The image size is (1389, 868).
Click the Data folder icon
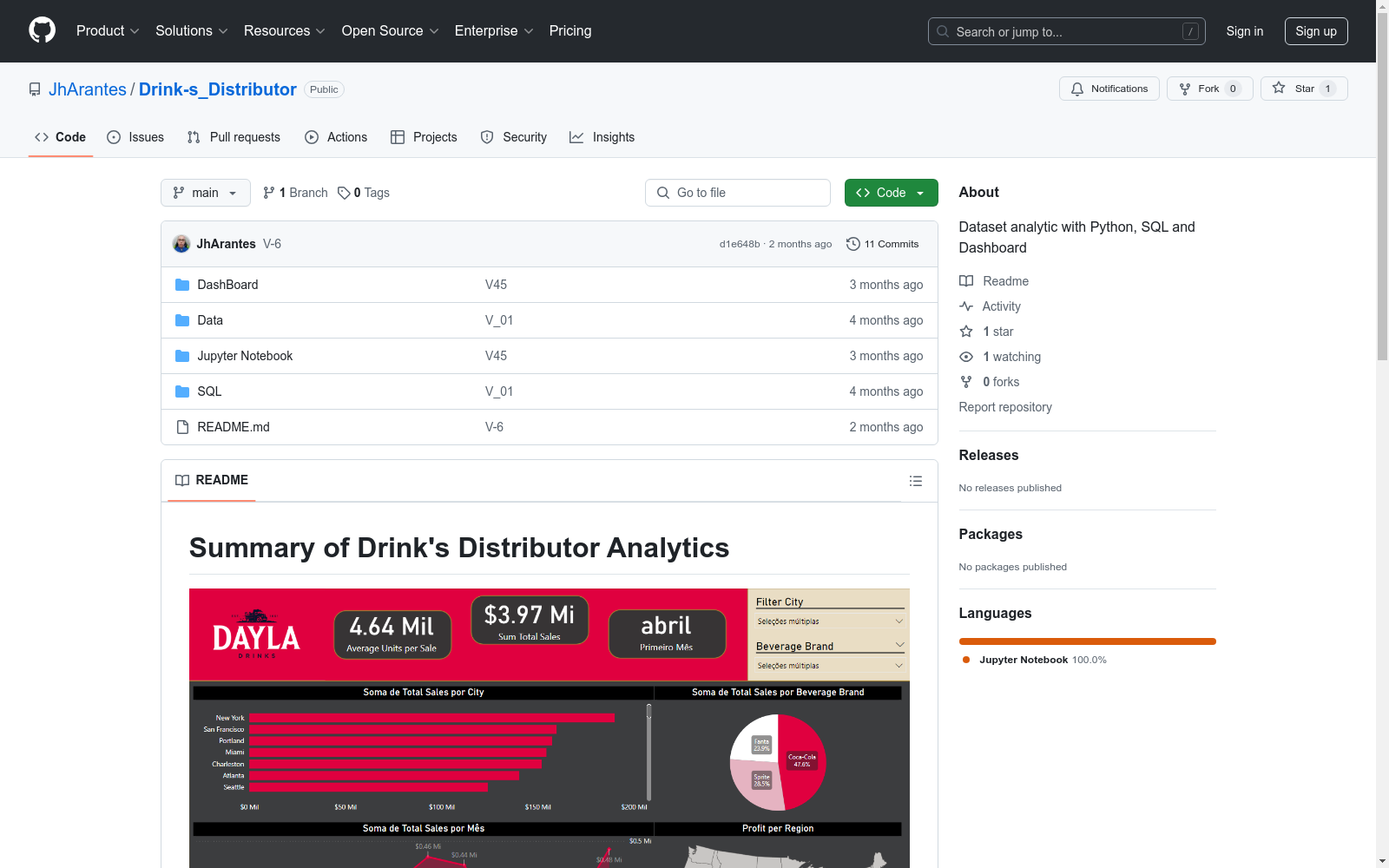182,320
